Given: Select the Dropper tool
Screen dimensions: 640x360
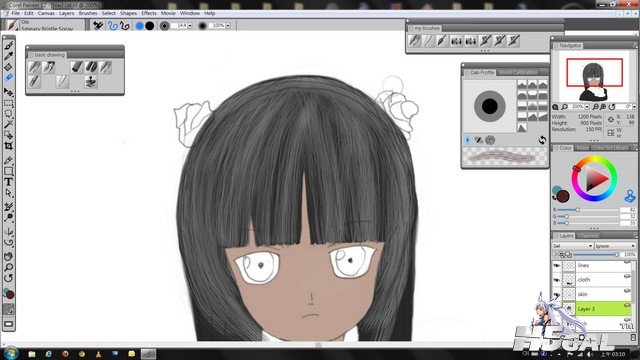Looking at the screenshot, I should (x=9, y=56).
